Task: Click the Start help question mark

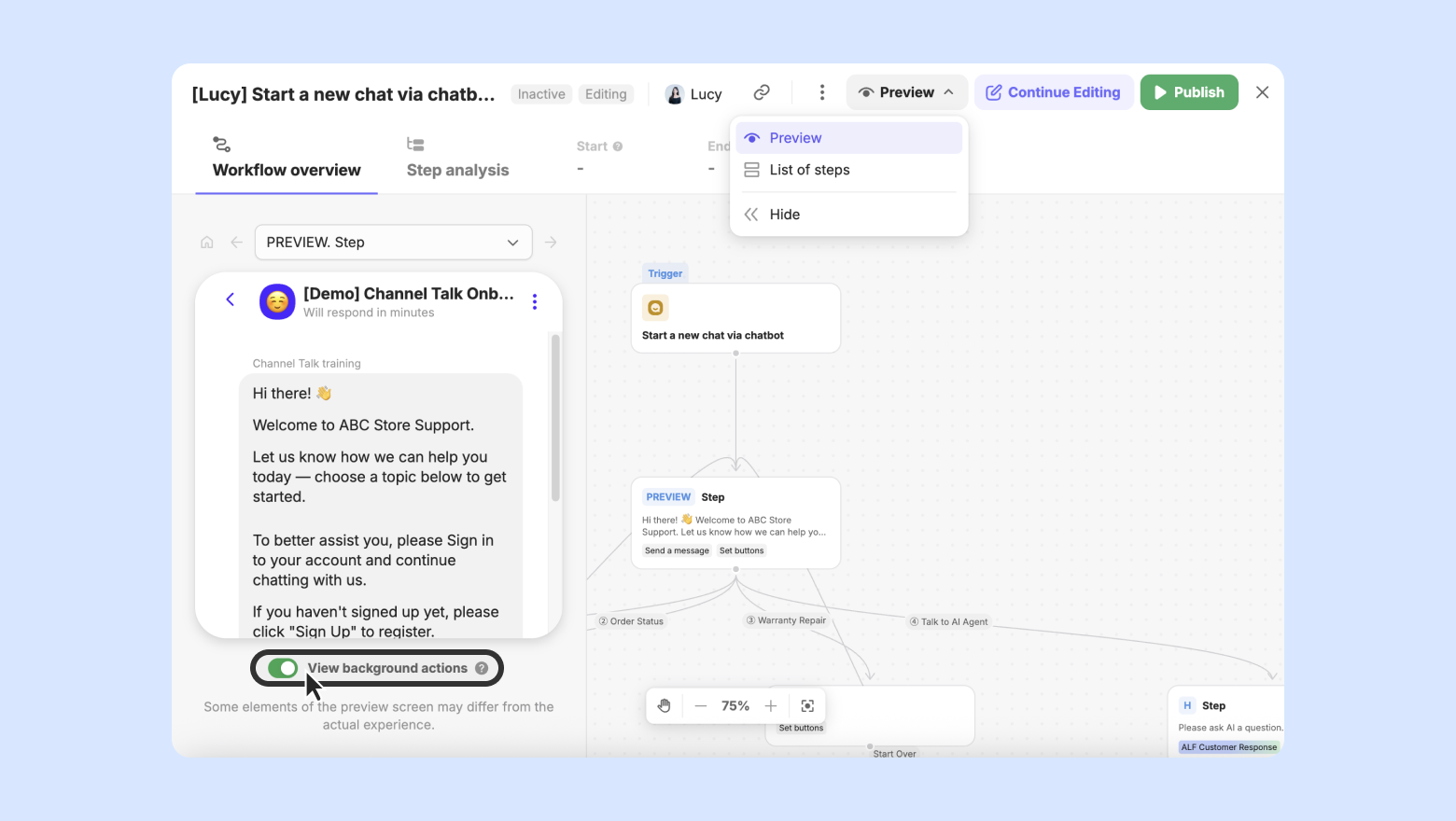Action: pyautogui.click(x=618, y=146)
